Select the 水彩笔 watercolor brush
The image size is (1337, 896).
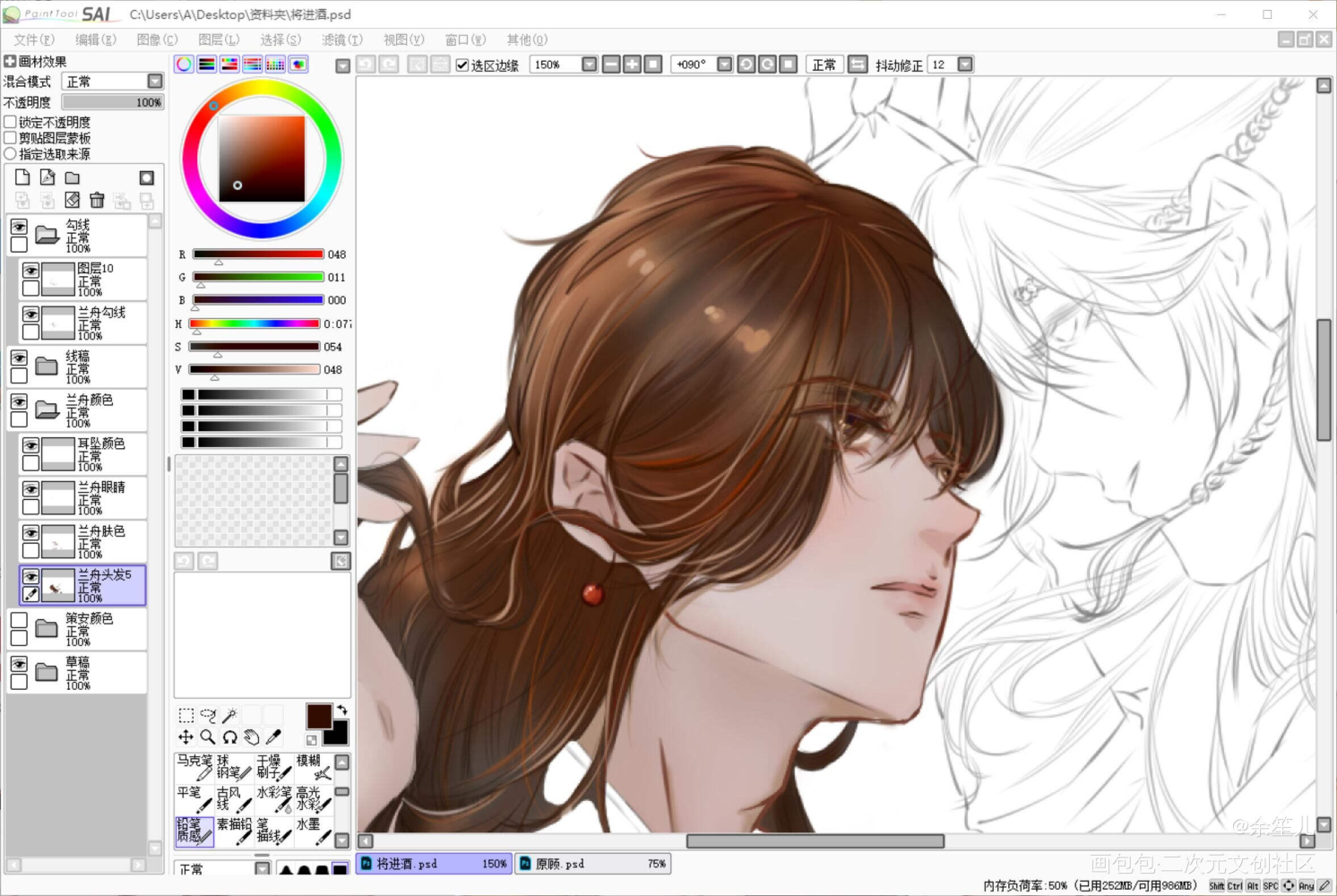tap(273, 798)
